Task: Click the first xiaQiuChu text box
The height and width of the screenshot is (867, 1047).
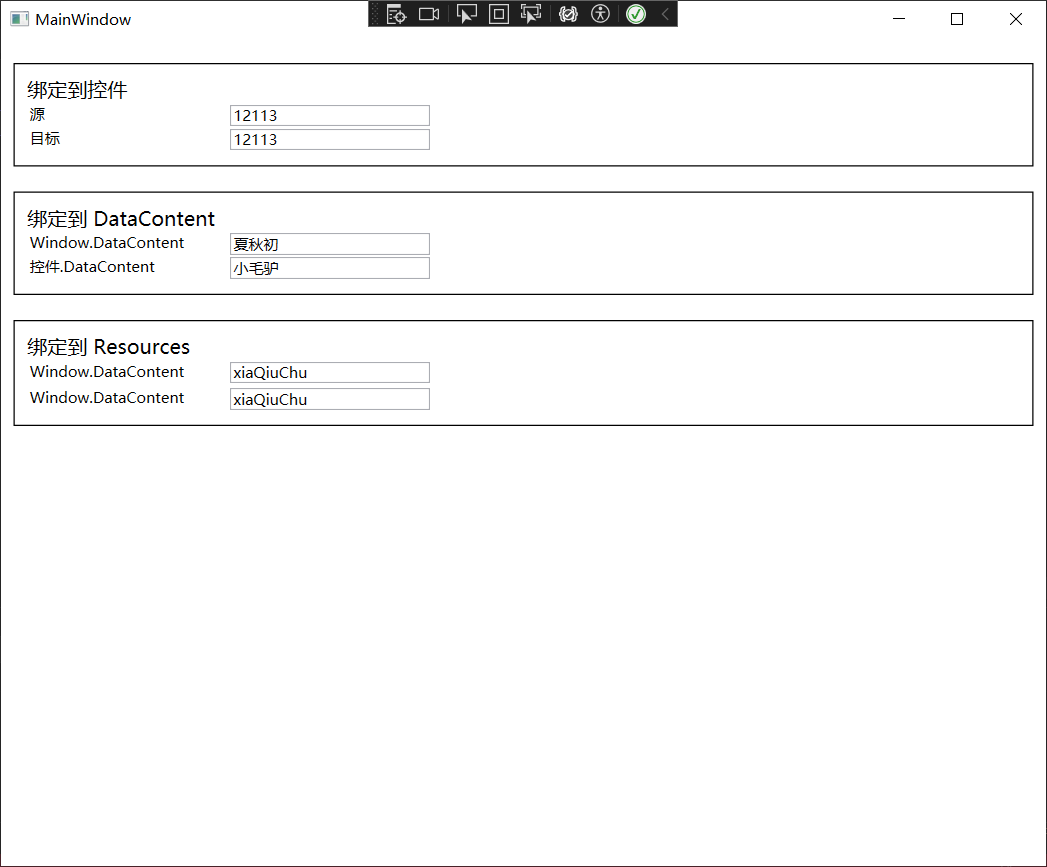Action: 330,373
